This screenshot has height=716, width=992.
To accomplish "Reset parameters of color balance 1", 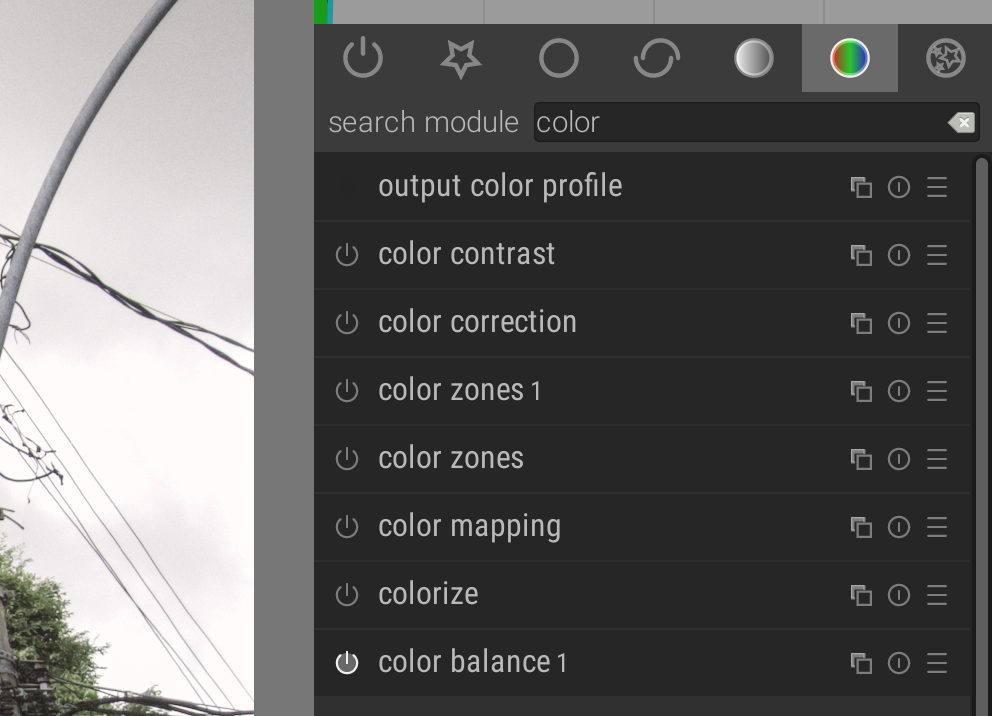I will click(x=899, y=663).
